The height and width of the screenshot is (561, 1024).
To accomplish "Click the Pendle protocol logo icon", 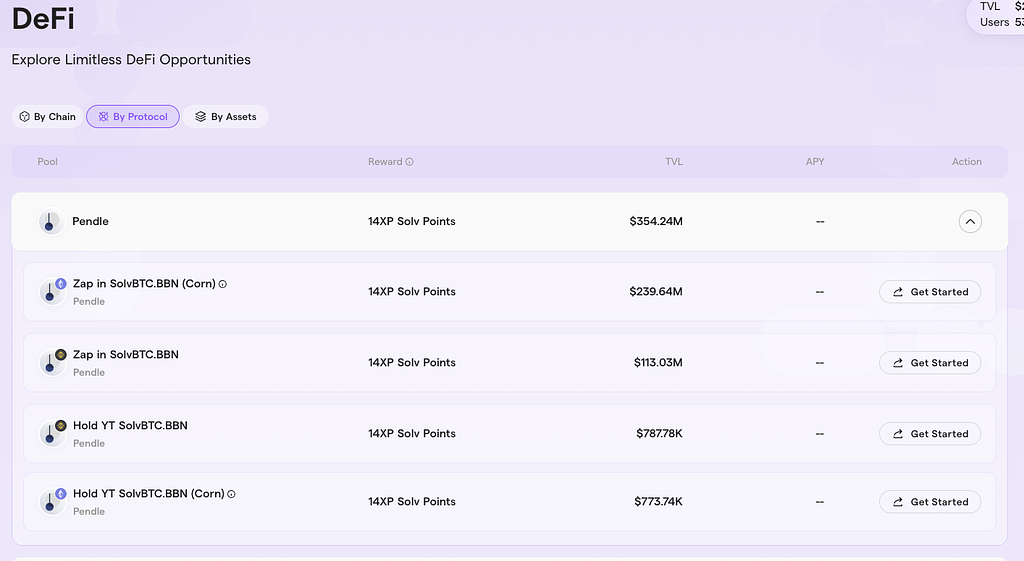I will [51, 222].
